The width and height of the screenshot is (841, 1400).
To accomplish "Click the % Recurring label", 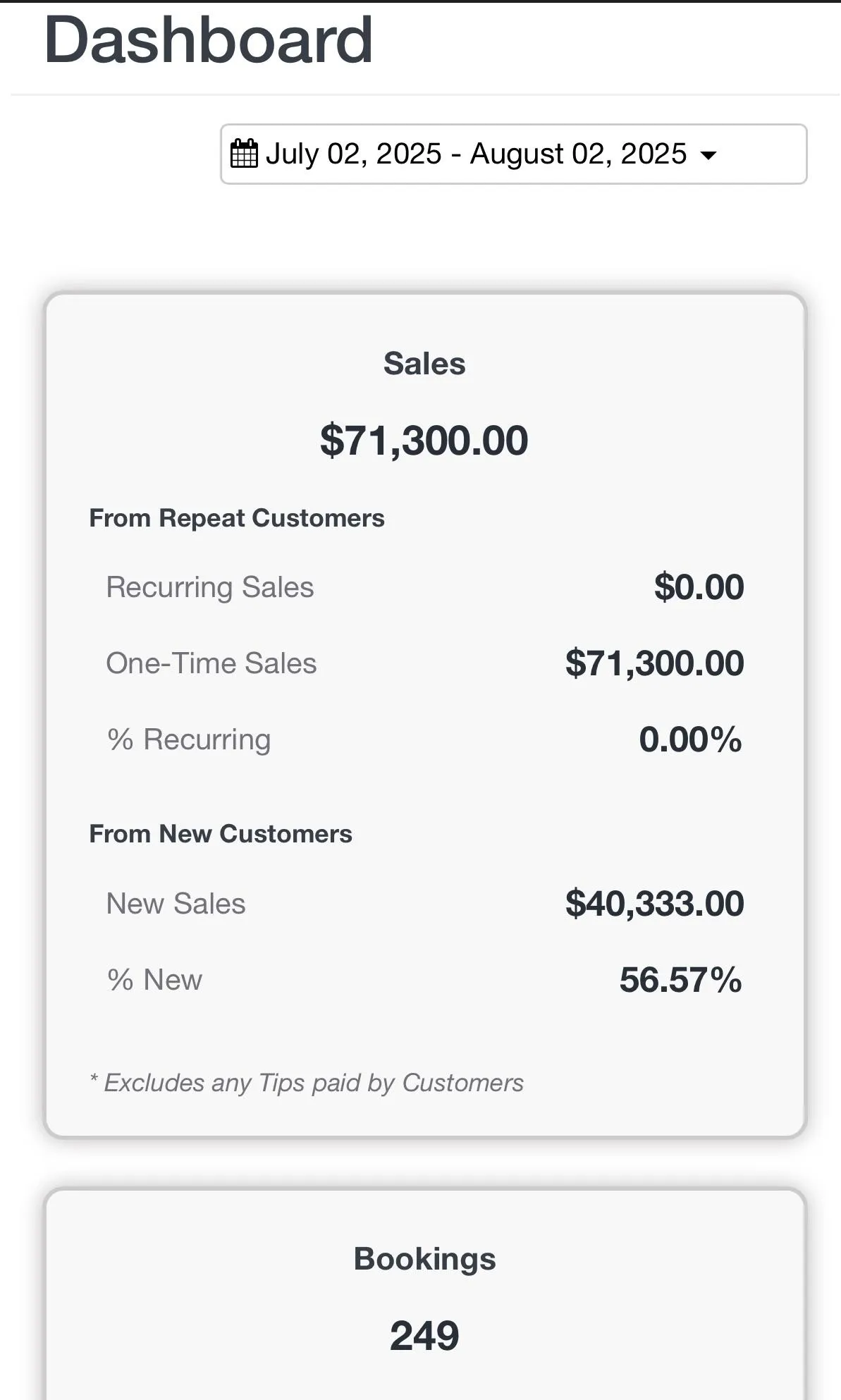I will click(189, 739).
